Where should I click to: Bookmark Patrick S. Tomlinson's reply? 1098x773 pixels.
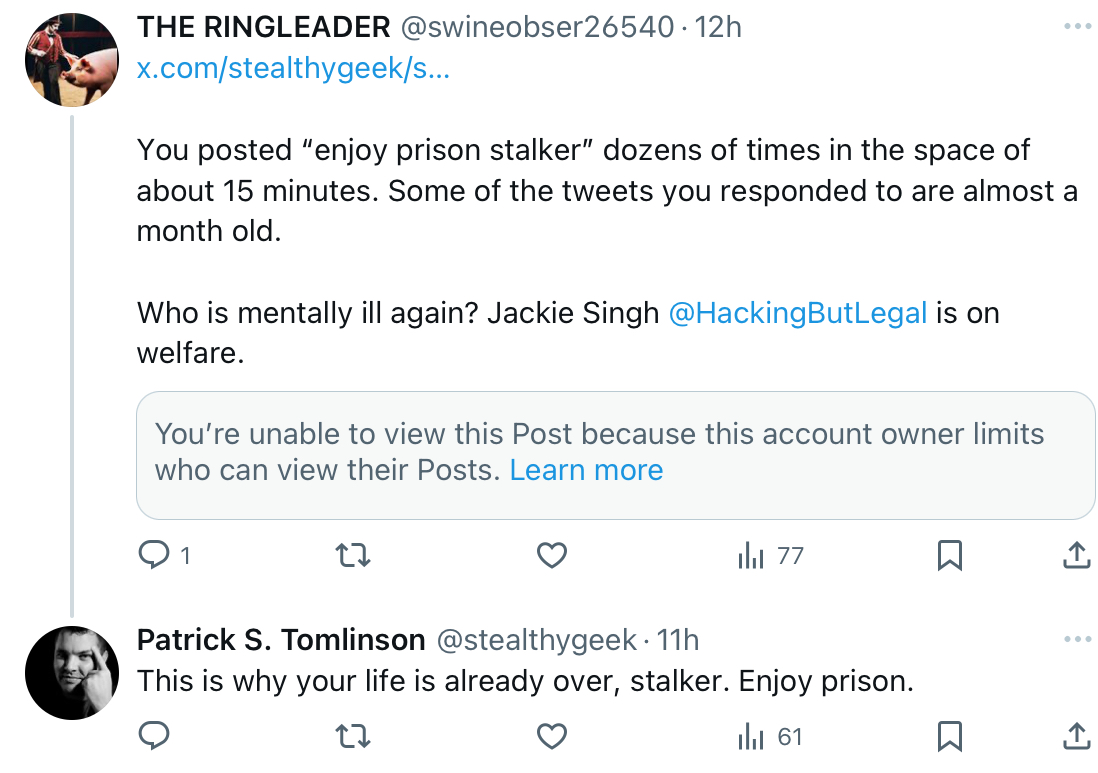pos(950,736)
